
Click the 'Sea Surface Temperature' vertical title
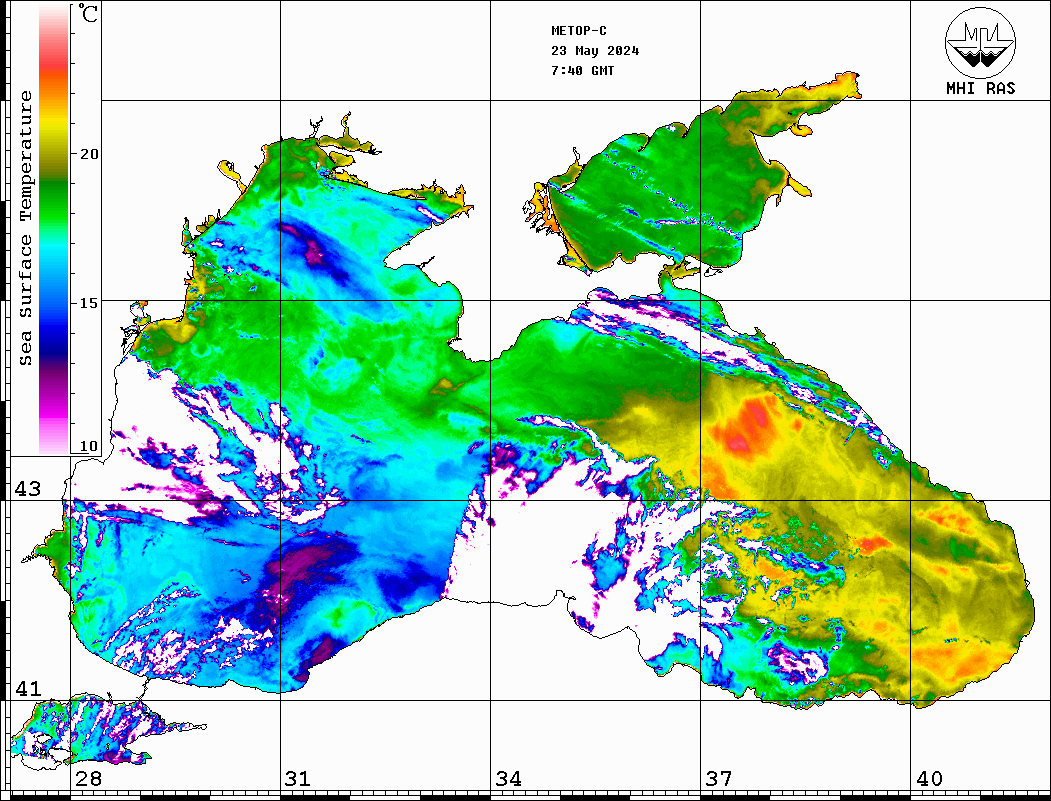point(25,229)
